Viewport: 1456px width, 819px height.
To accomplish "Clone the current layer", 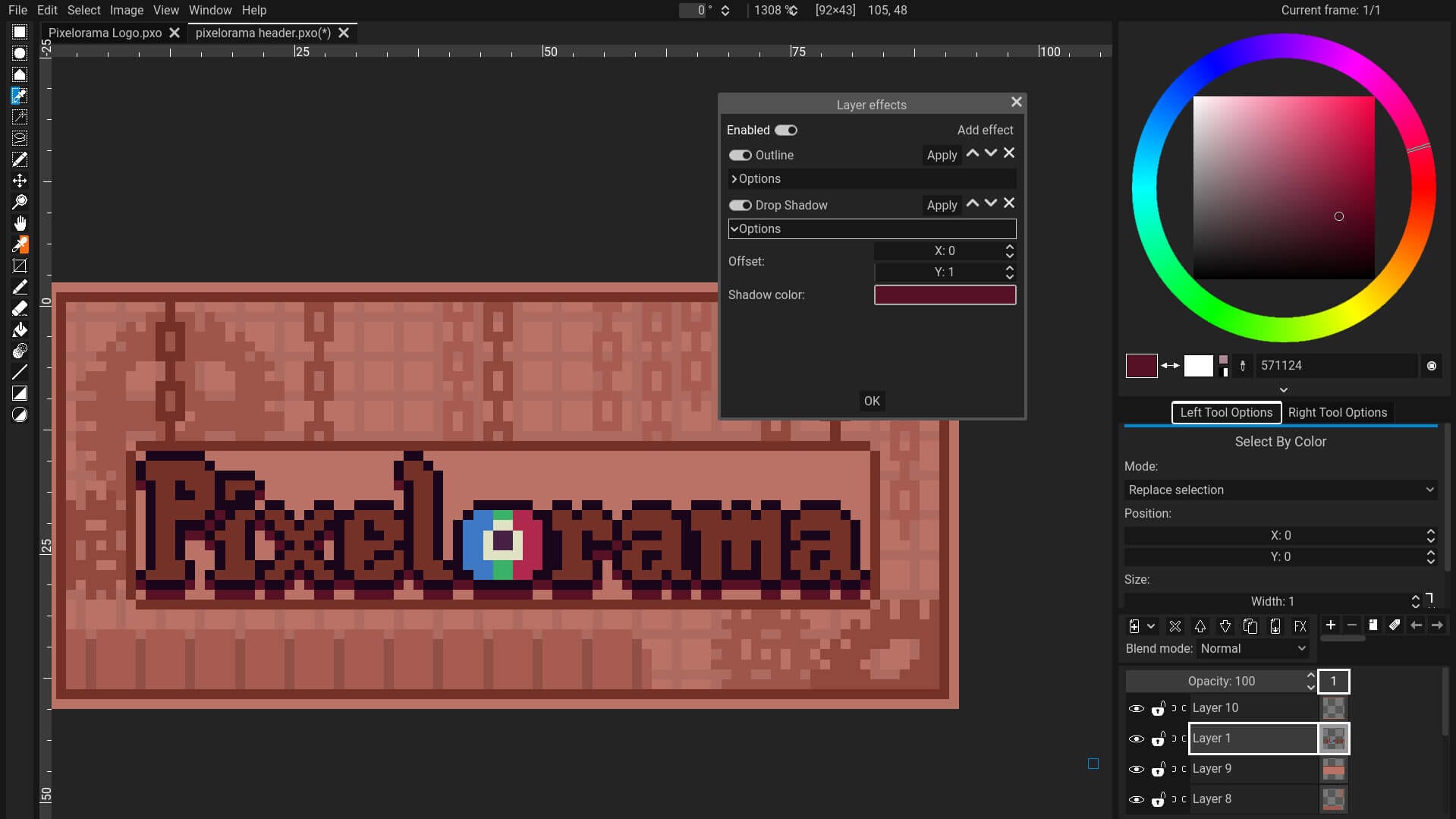I will coord(1250,626).
